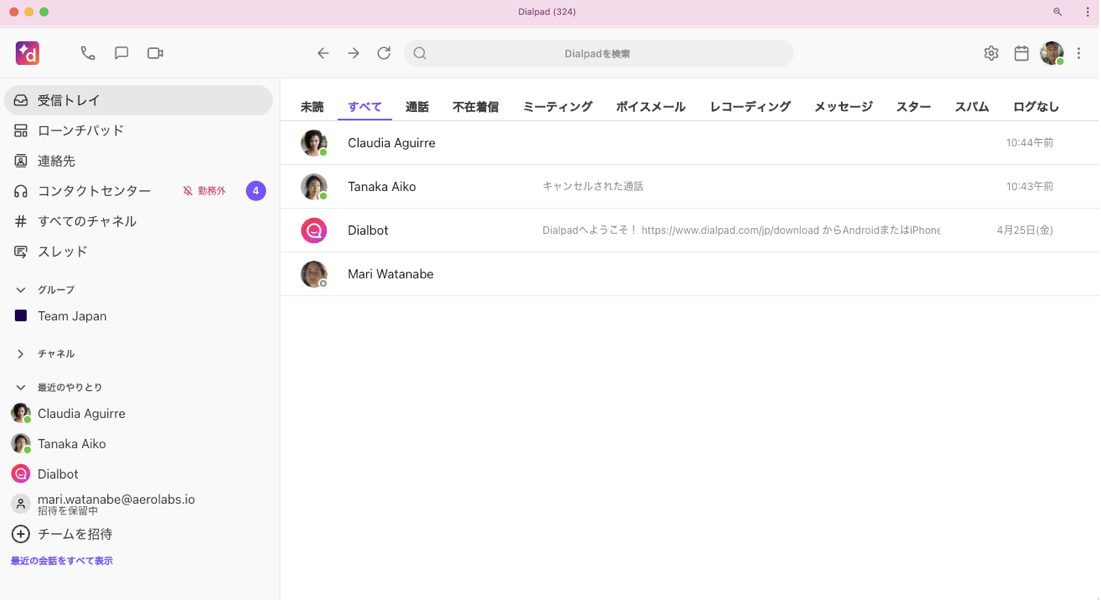This screenshot has width=1101, height=600.
Task: Open Claudia Aguirre inbox row
Action: [690, 143]
